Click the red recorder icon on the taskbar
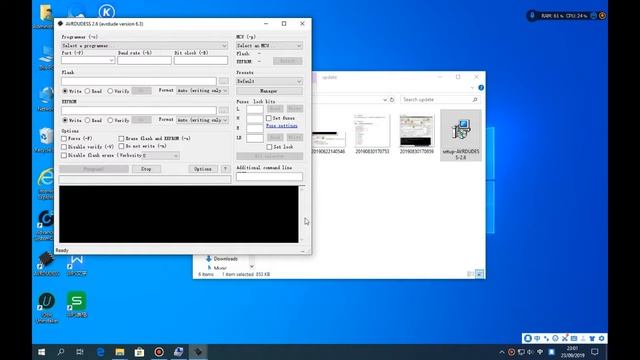This screenshot has height=360, width=640. (159, 352)
